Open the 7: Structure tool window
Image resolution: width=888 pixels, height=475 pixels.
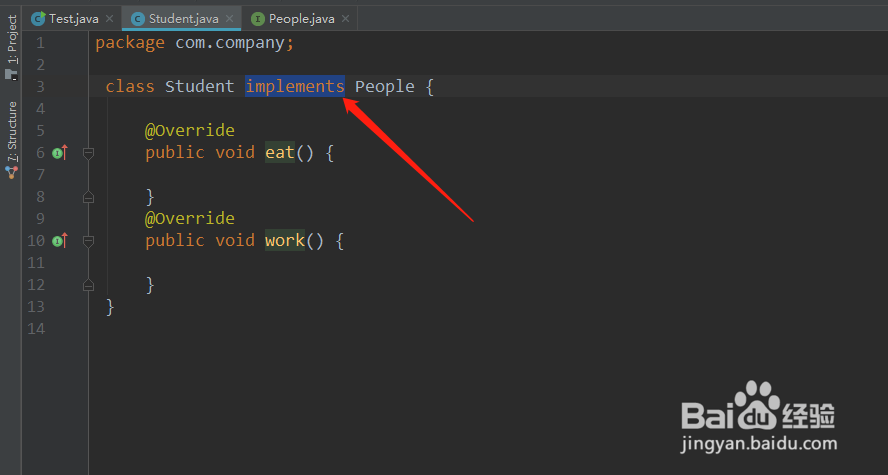tap(11, 140)
